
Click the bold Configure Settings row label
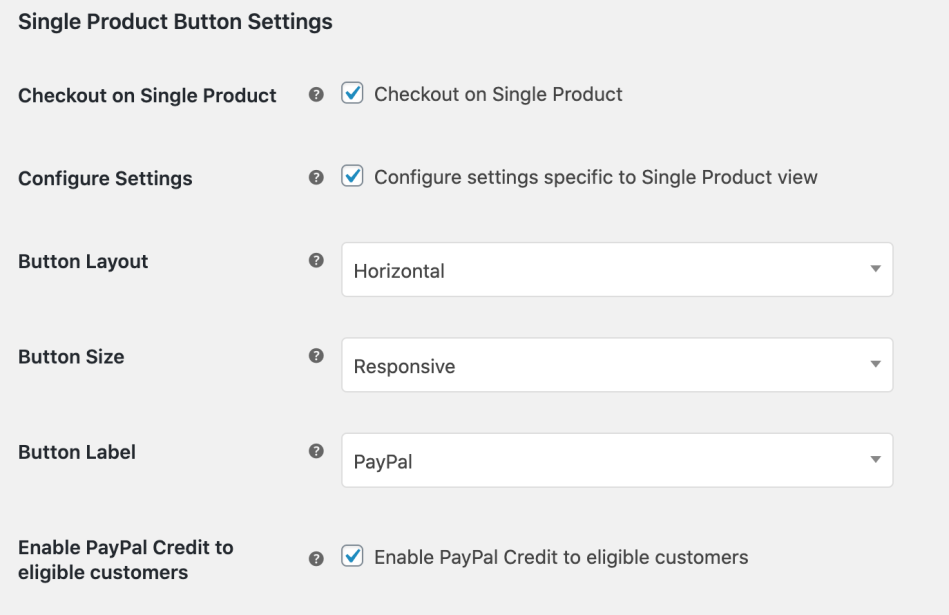click(105, 179)
